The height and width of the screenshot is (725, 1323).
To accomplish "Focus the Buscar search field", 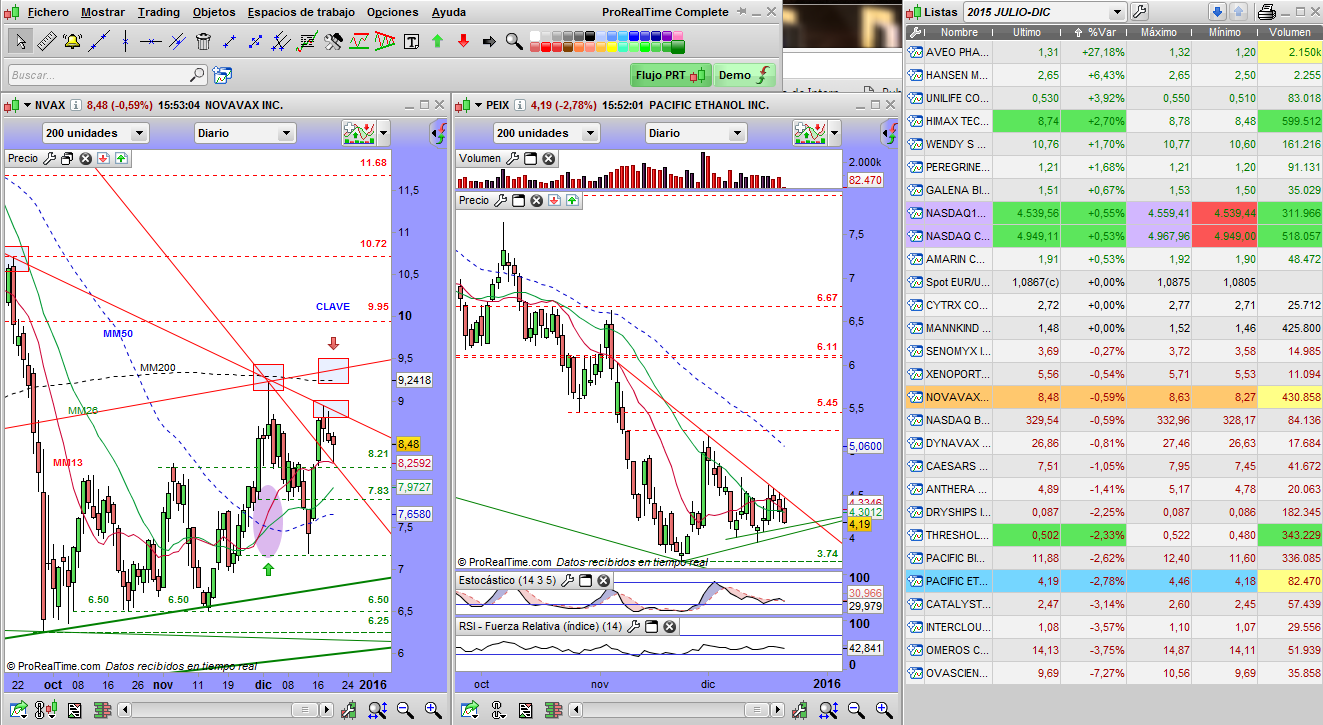I will pyautogui.click(x=107, y=75).
